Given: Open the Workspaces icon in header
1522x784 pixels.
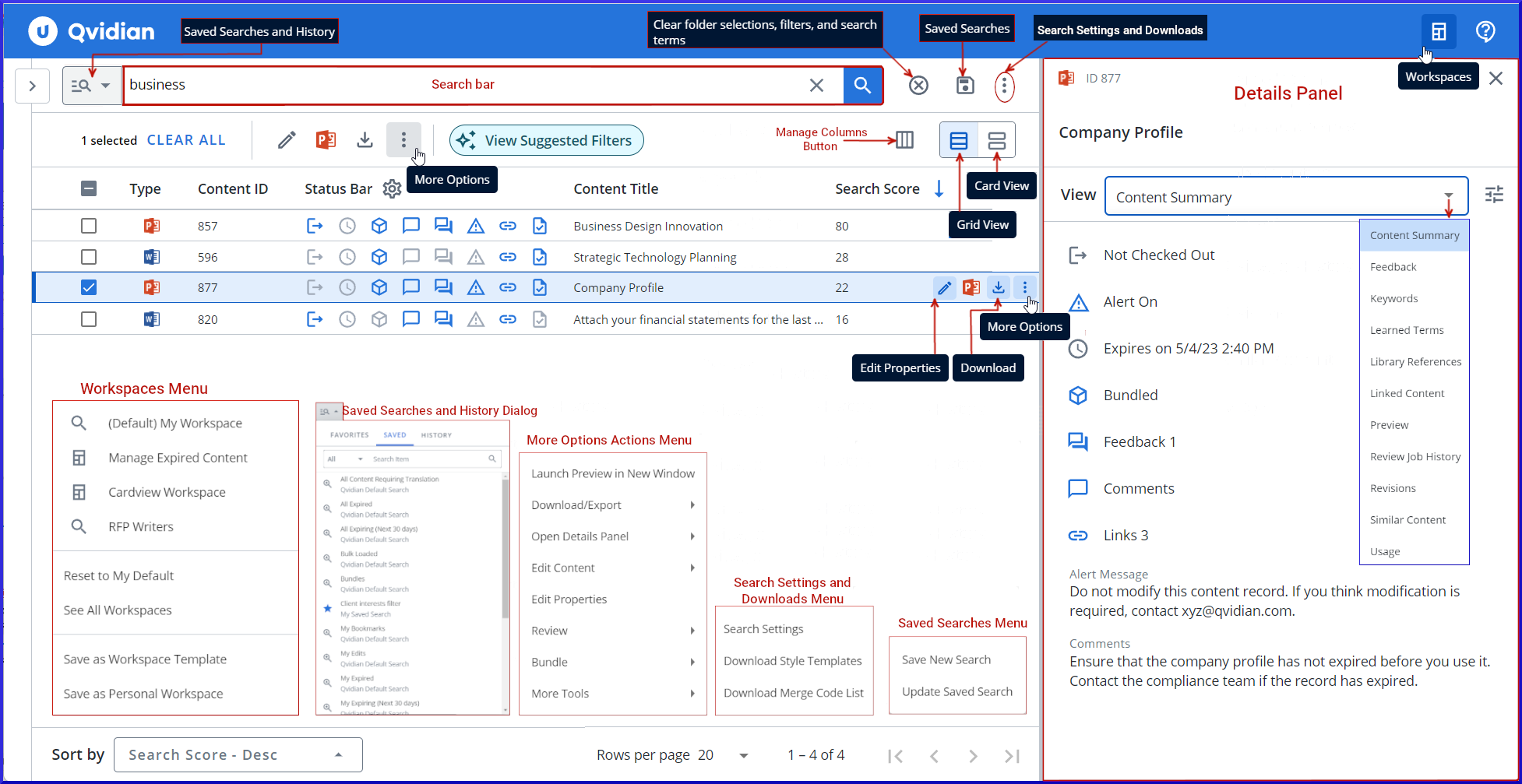Looking at the screenshot, I should [x=1438, y=31].
